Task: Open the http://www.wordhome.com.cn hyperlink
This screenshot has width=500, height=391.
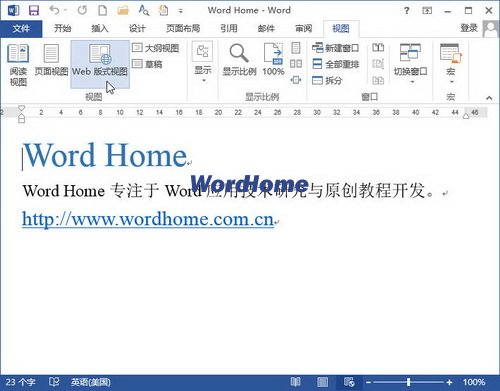Action: tap(148, 219)
